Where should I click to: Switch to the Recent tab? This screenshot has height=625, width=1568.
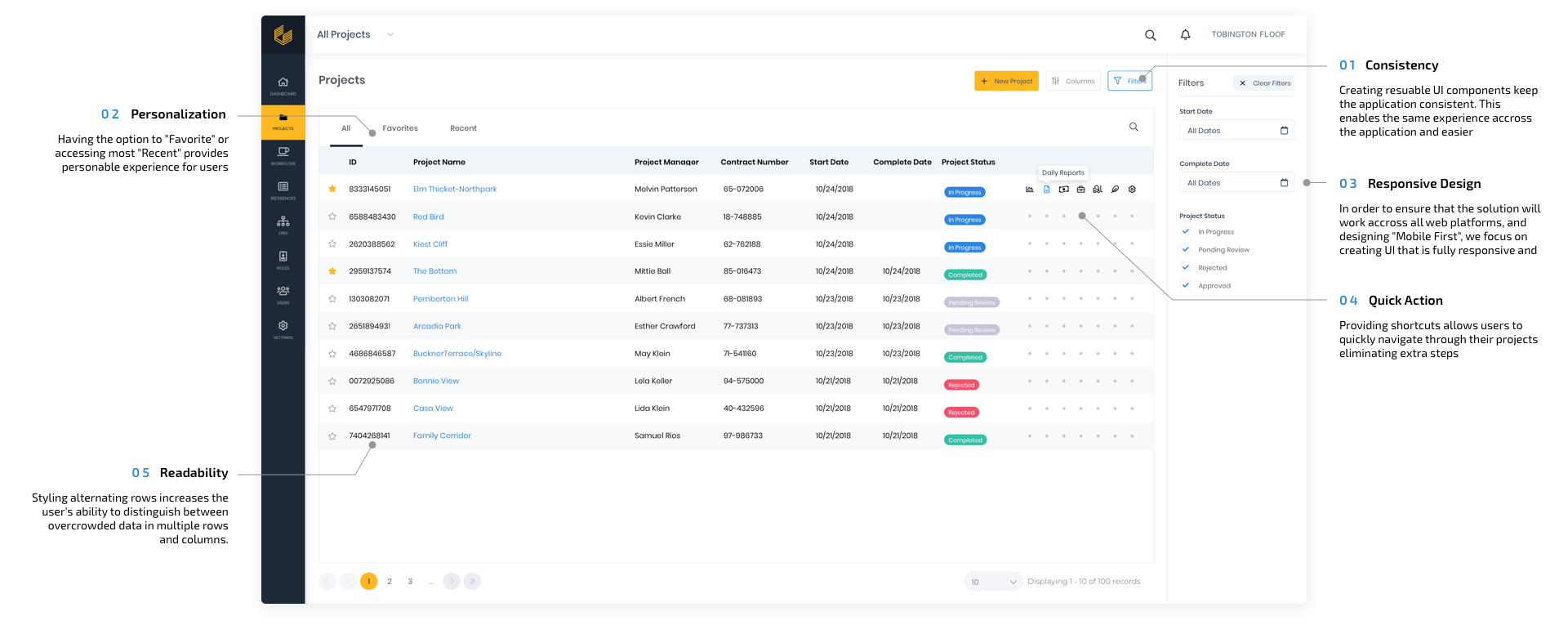click(x=463, y=128)
